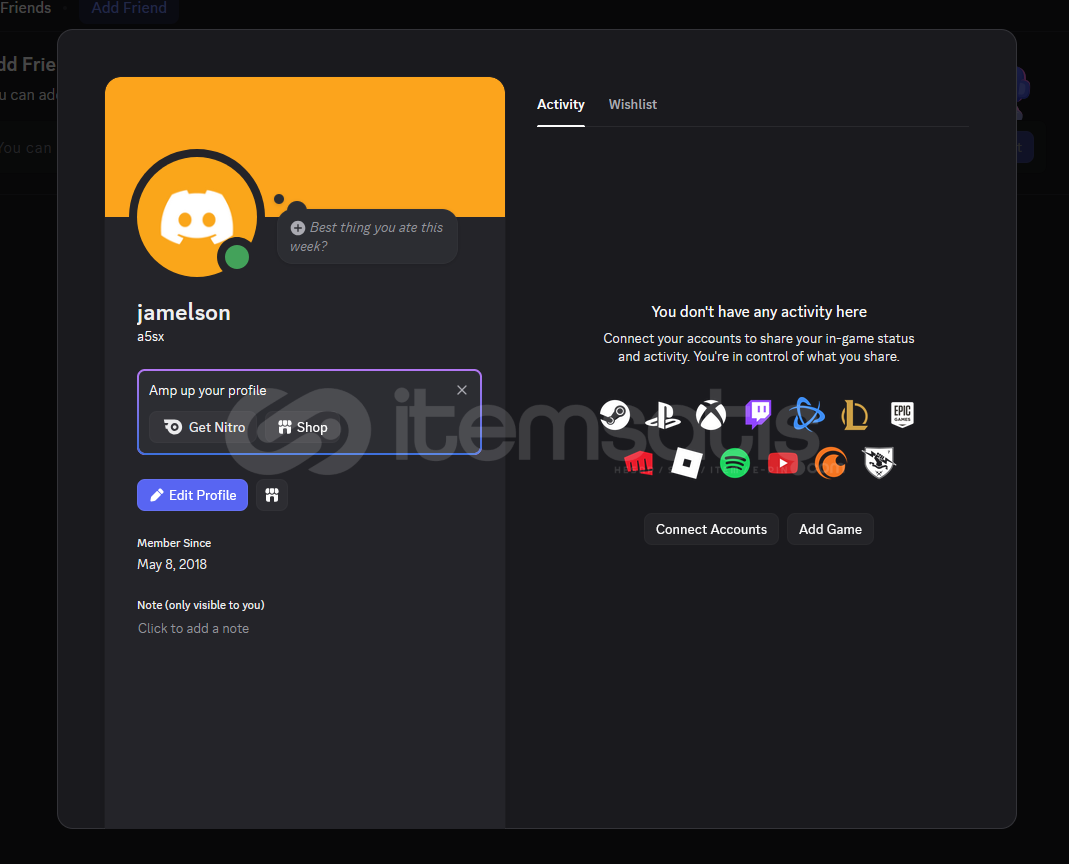This screenshot has height=864, width=1069.
Task: Click the Twitch connection icon
Action: [x=758, y=413]
